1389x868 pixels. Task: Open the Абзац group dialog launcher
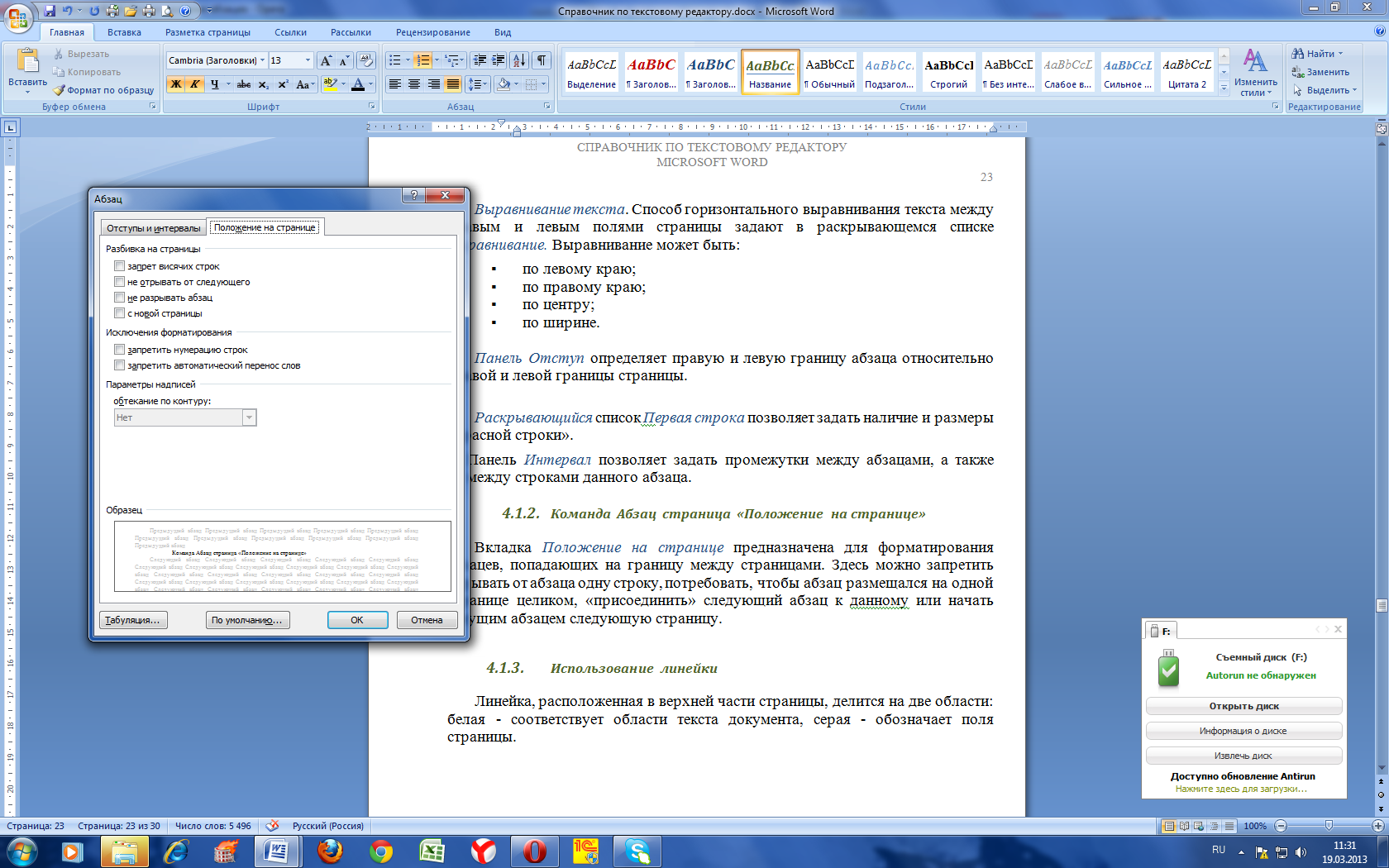pyautogui.click(x=547, y=107)
